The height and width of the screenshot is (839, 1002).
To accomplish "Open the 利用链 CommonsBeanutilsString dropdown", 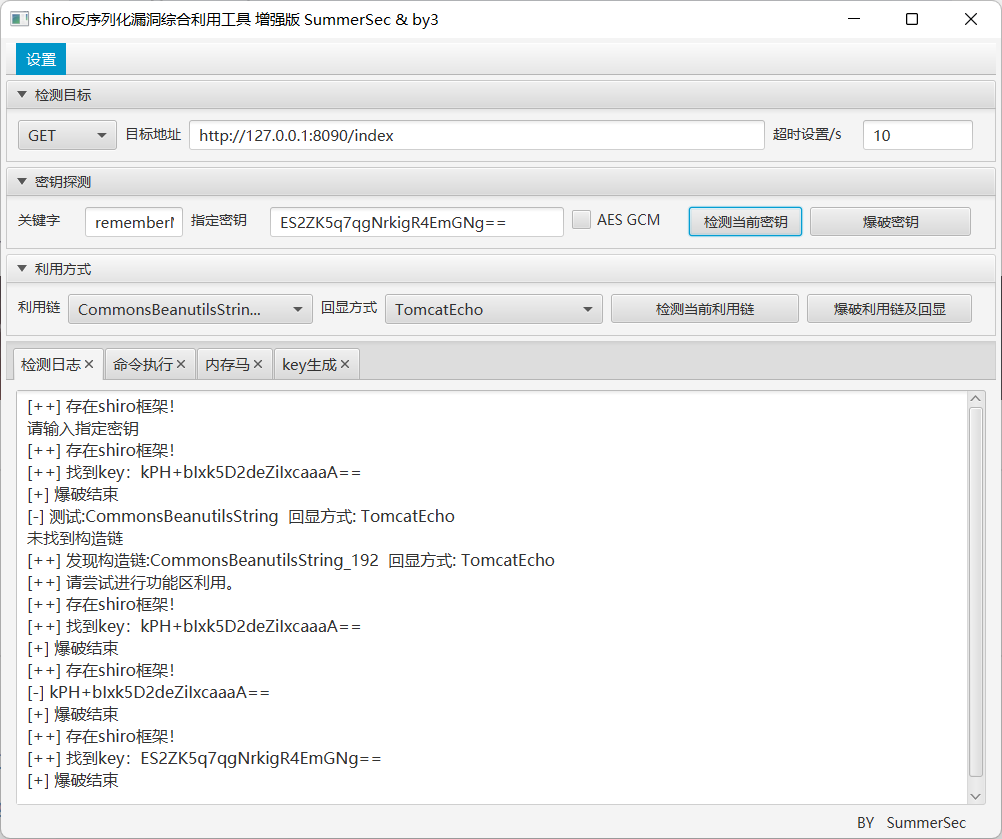I will [190, 309].
